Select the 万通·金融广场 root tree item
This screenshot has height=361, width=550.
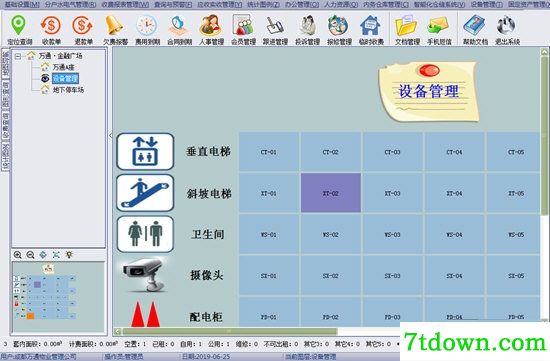pos(60,56)
